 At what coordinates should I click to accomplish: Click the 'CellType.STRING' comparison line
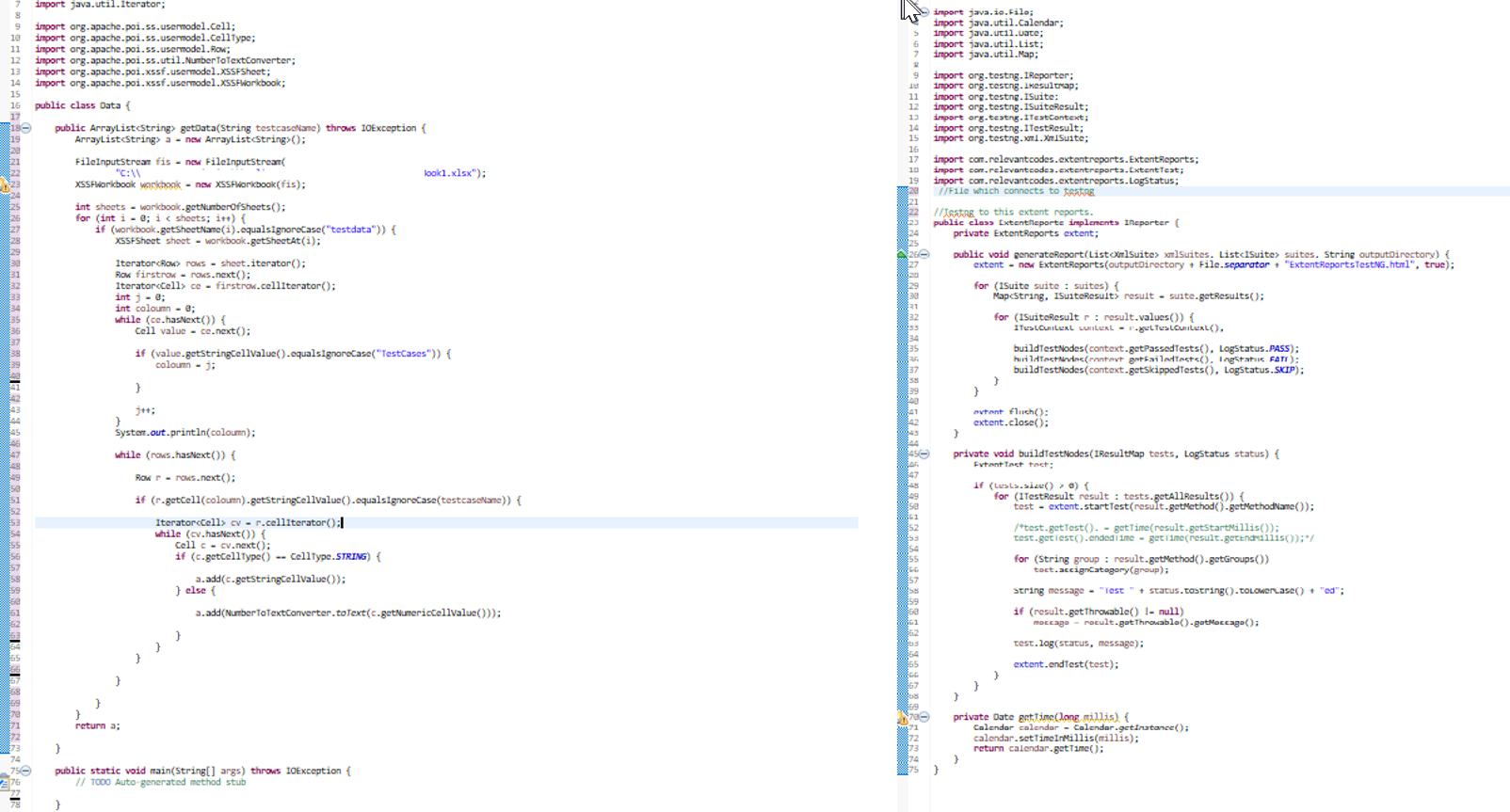pyautogui.click(x=278, y=557)
